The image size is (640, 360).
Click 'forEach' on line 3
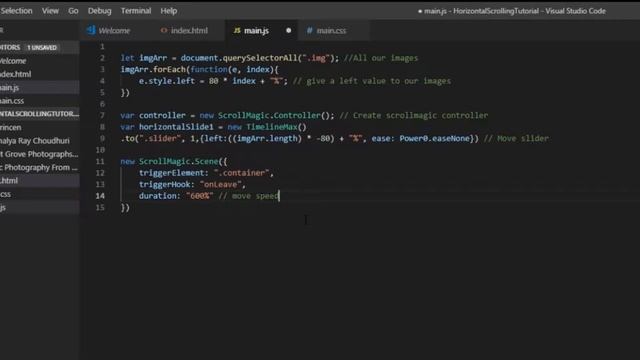coord(169,69)
